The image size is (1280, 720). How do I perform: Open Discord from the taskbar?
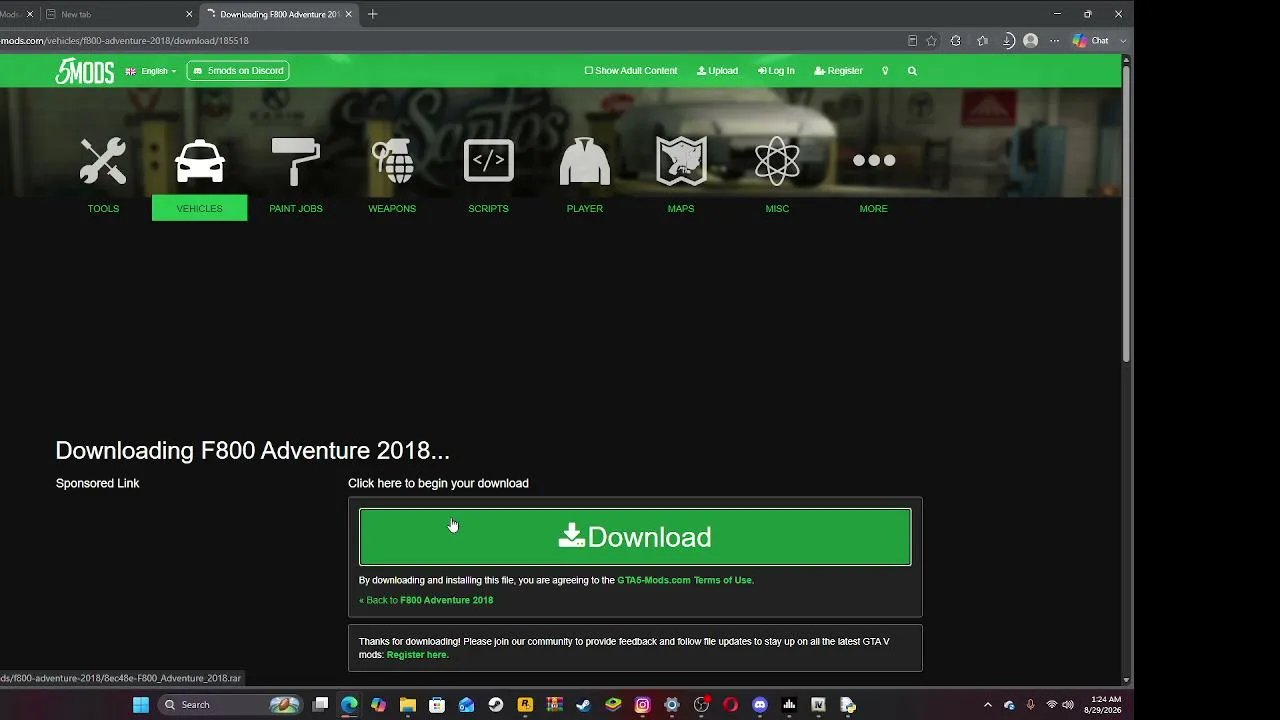pos(760,705)
